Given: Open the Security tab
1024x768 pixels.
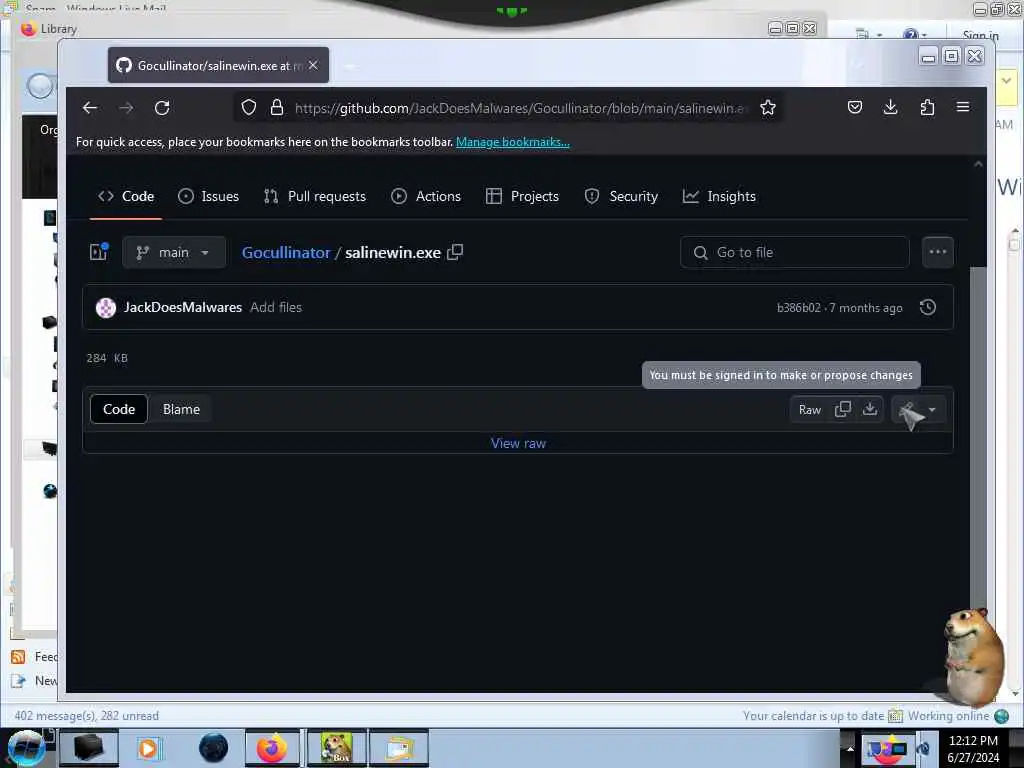Looking at the screenshot, I should [x=621, y=196].
